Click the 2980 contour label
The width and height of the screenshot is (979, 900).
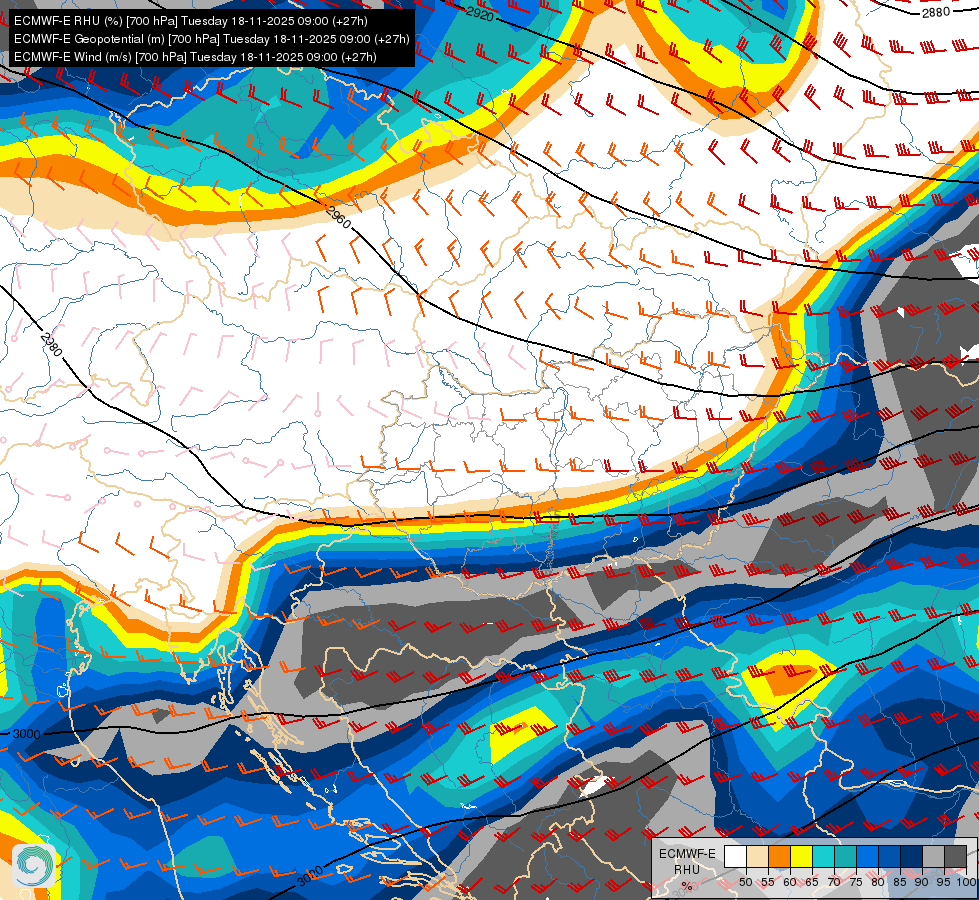(51, 344)
